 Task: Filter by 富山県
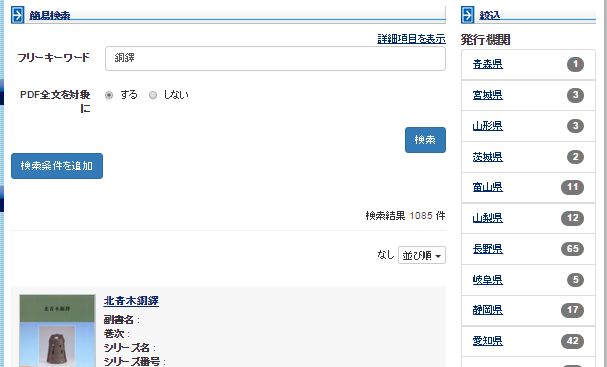tap(487, 187)
